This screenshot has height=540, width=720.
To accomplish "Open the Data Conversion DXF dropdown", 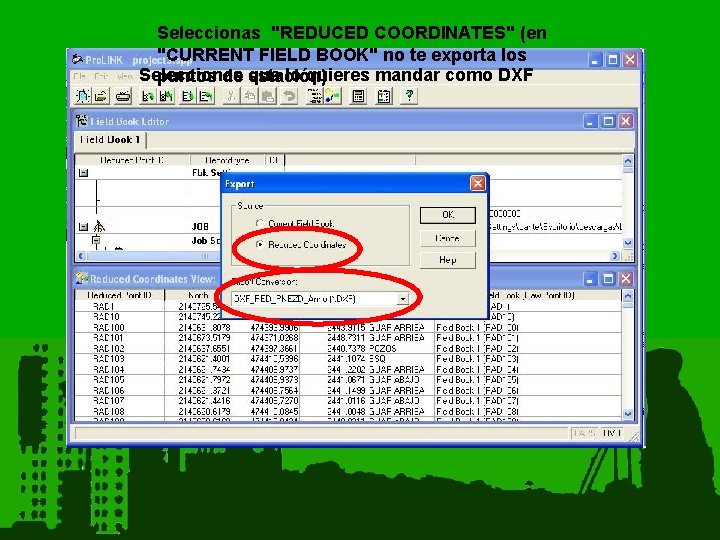I will coord(403,299).
